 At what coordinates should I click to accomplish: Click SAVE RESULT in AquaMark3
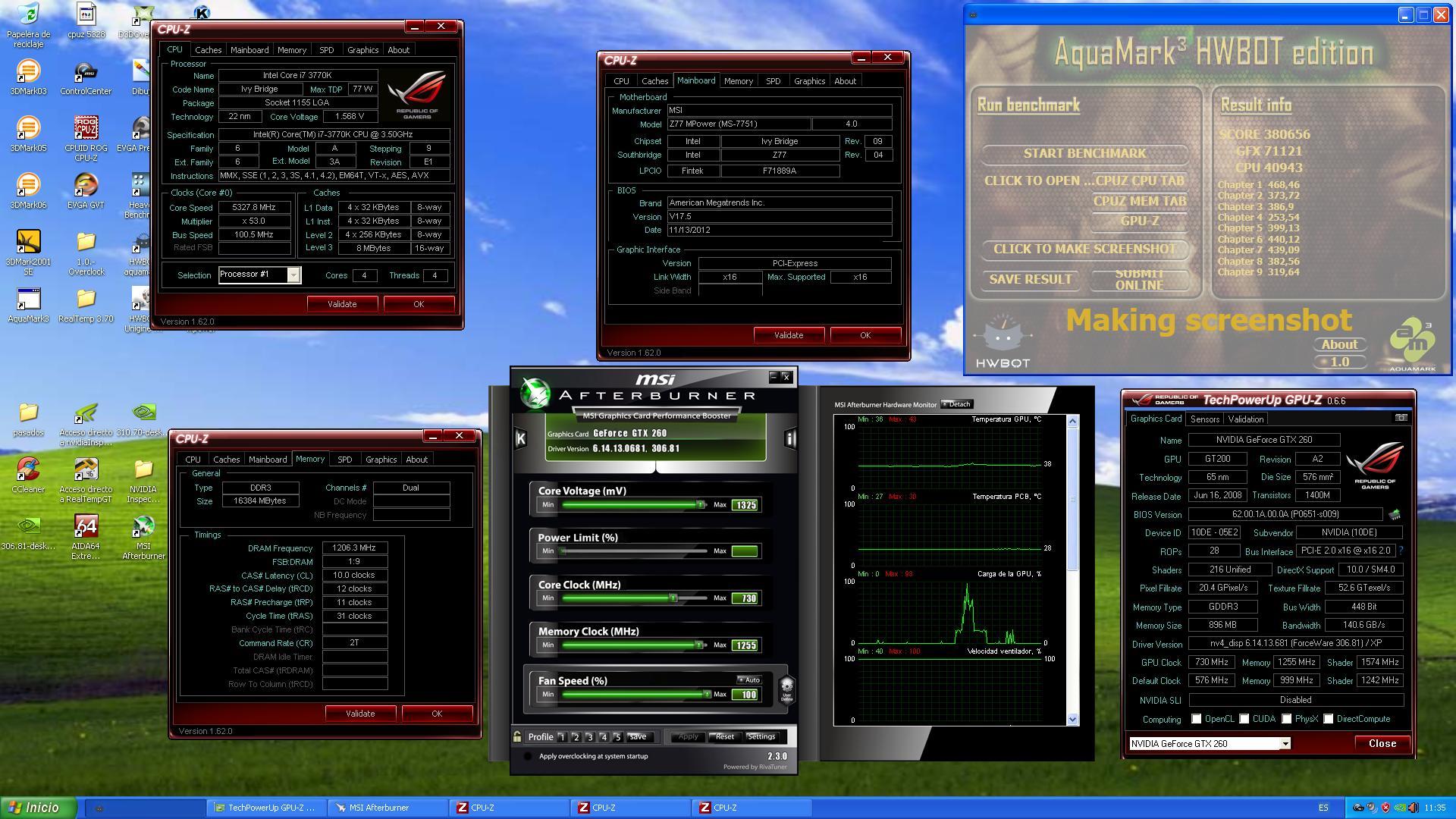1030,279
